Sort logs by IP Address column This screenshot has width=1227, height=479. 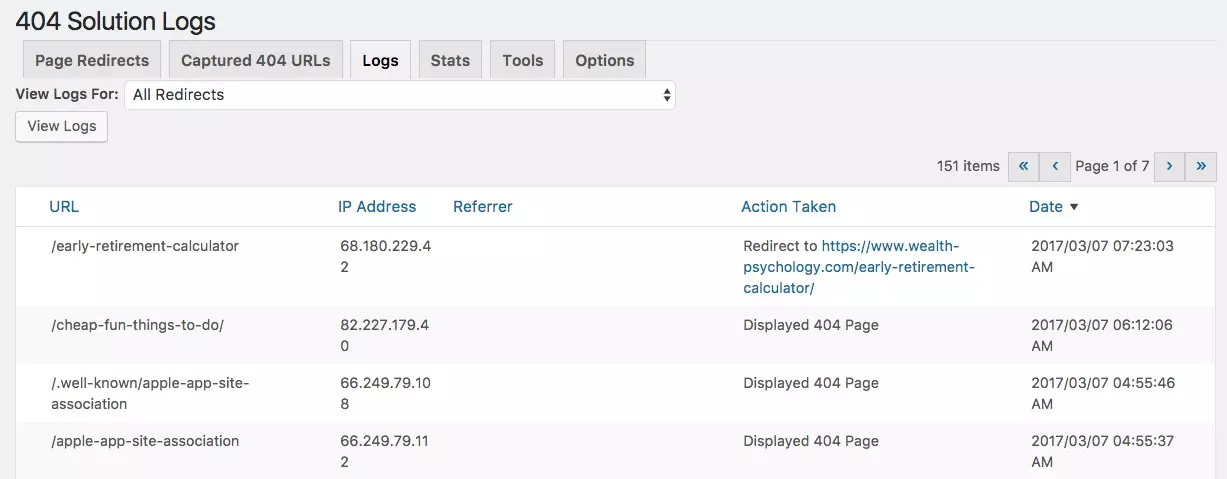[x=377, y=207]
